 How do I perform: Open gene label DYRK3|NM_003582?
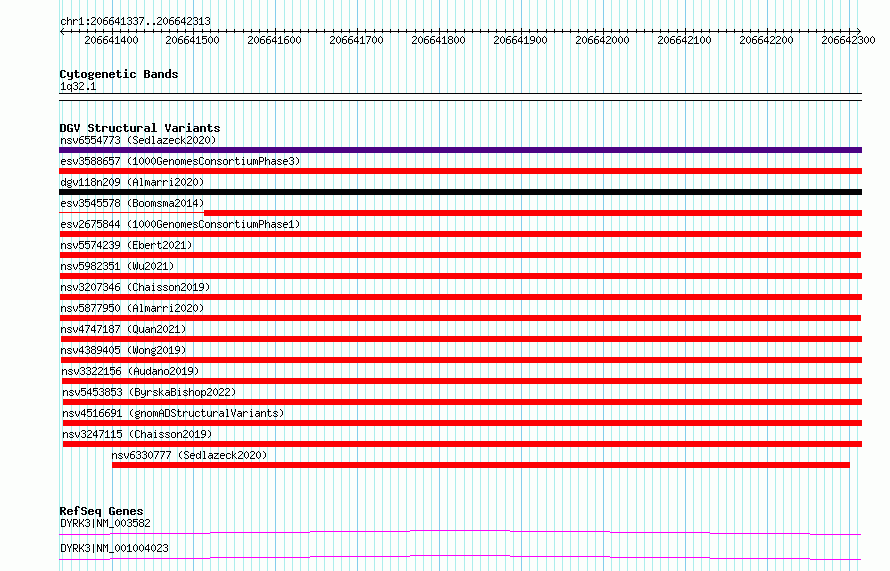(106, 523)
